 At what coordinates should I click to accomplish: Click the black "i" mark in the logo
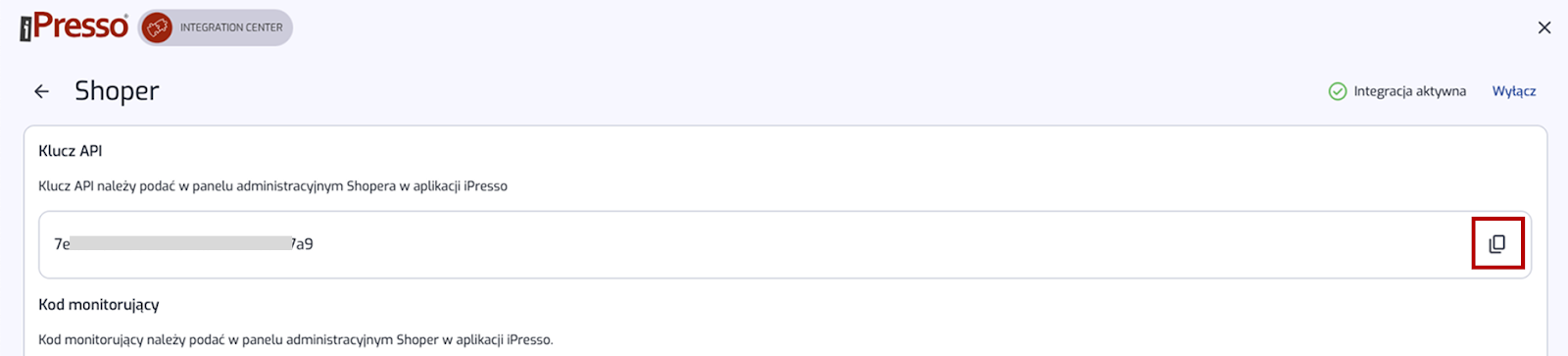click(x=25, y=29)
